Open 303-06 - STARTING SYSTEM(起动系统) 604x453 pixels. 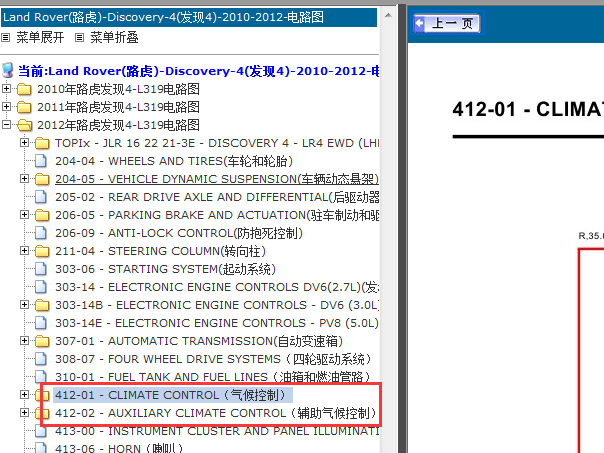click(x=165, y=269)
